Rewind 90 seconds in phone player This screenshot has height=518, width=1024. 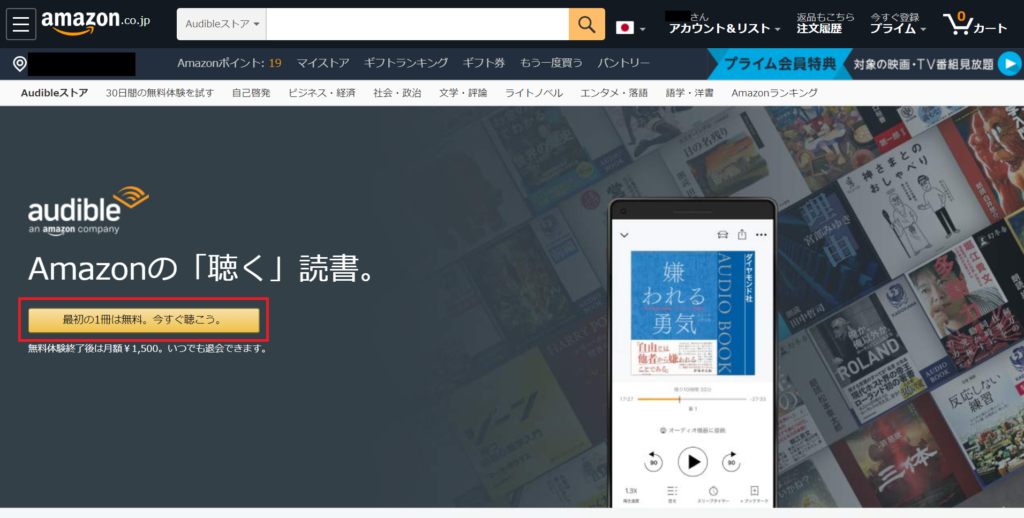click(x=652, y=462)
